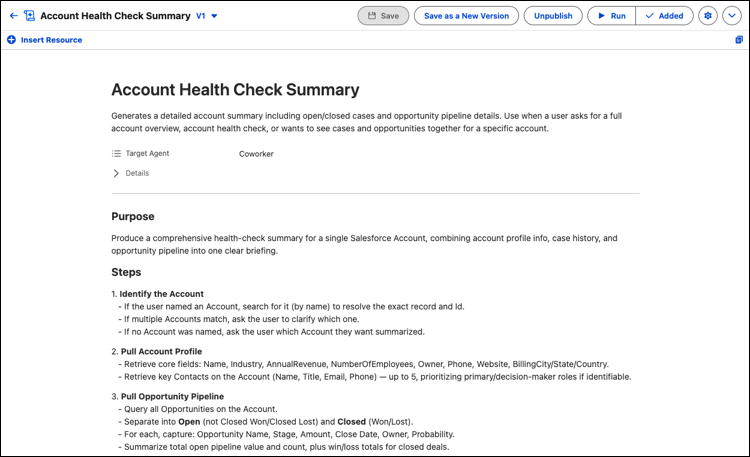Click the line starting 'Retrieve key Contacts on the Account'
Image resolution: width=750 pixels, height=457 pixels.
[x=375, y=377]
